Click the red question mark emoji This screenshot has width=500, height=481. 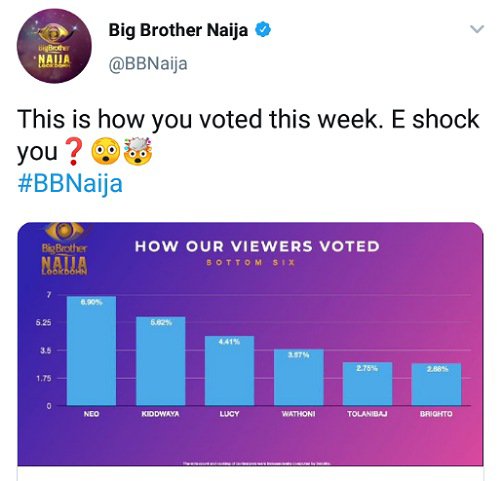pyautogui.click(x=74, y=152)
